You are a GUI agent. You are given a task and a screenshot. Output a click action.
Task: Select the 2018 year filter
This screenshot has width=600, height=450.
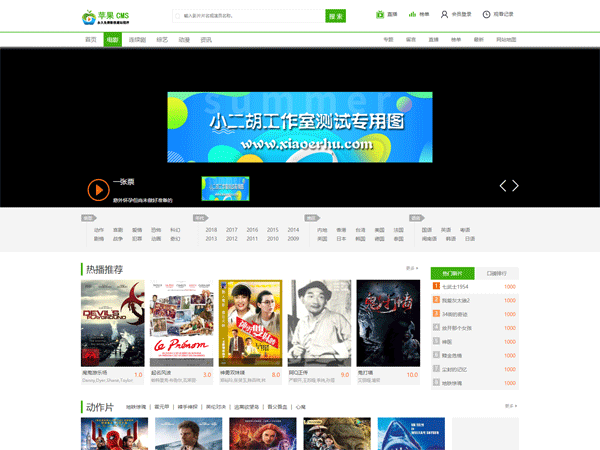pyautogui.click(x=211, y=229)
